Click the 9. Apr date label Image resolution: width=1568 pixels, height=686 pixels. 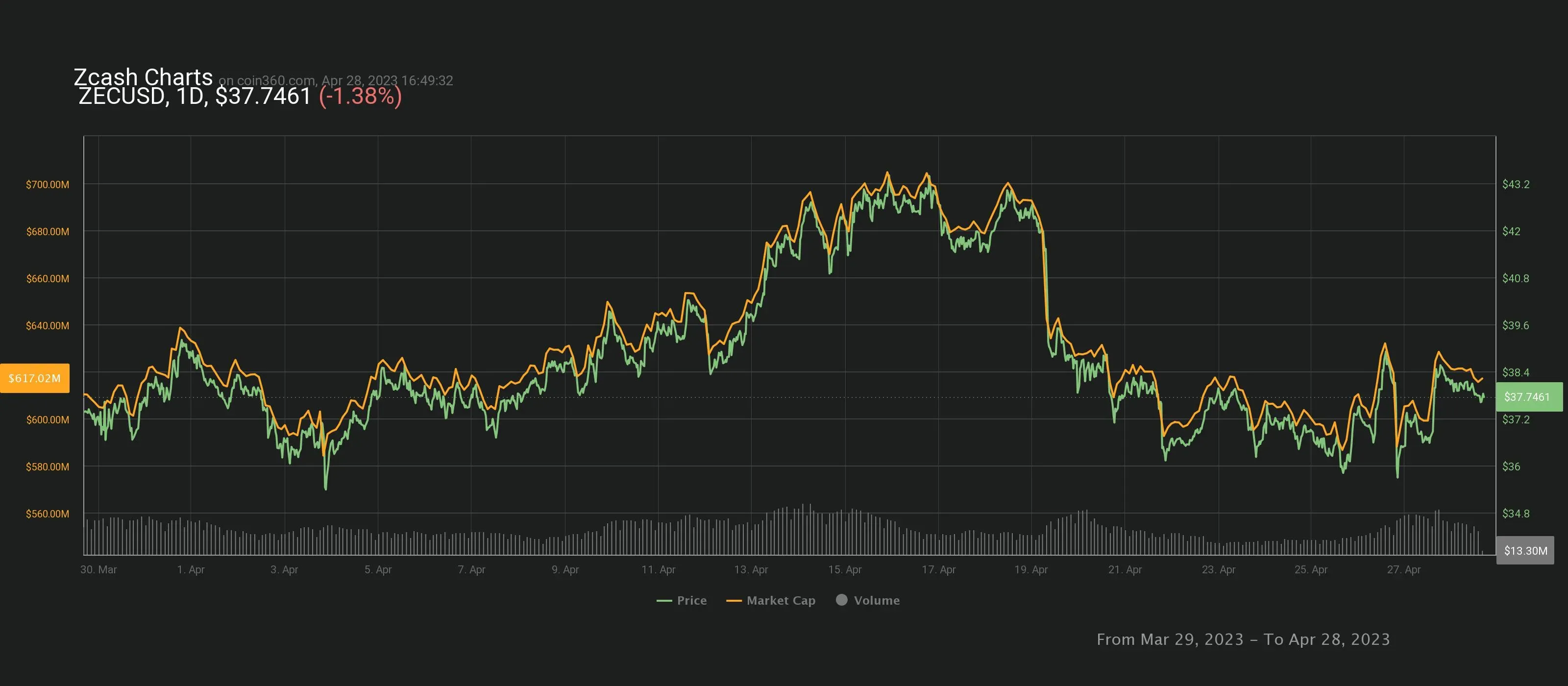[x=565, y=570]
